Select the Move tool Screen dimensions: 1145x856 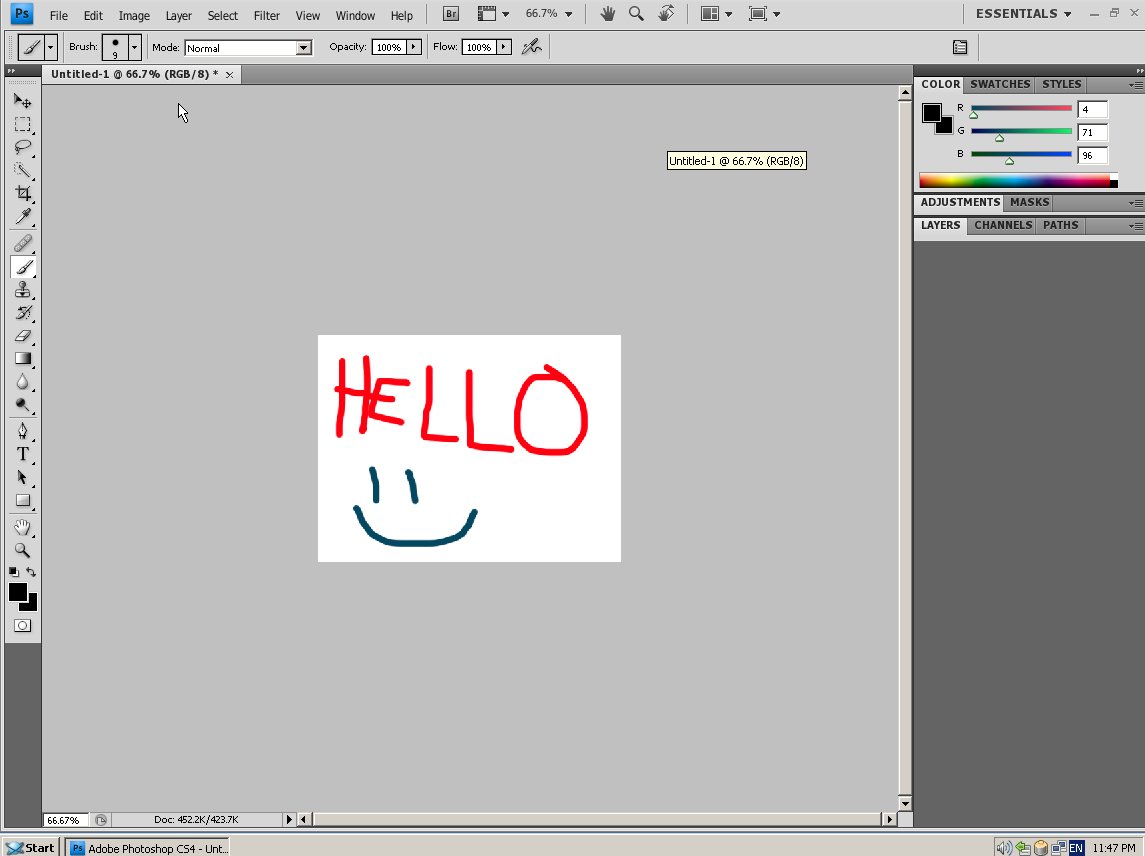(x=23, y=101)
